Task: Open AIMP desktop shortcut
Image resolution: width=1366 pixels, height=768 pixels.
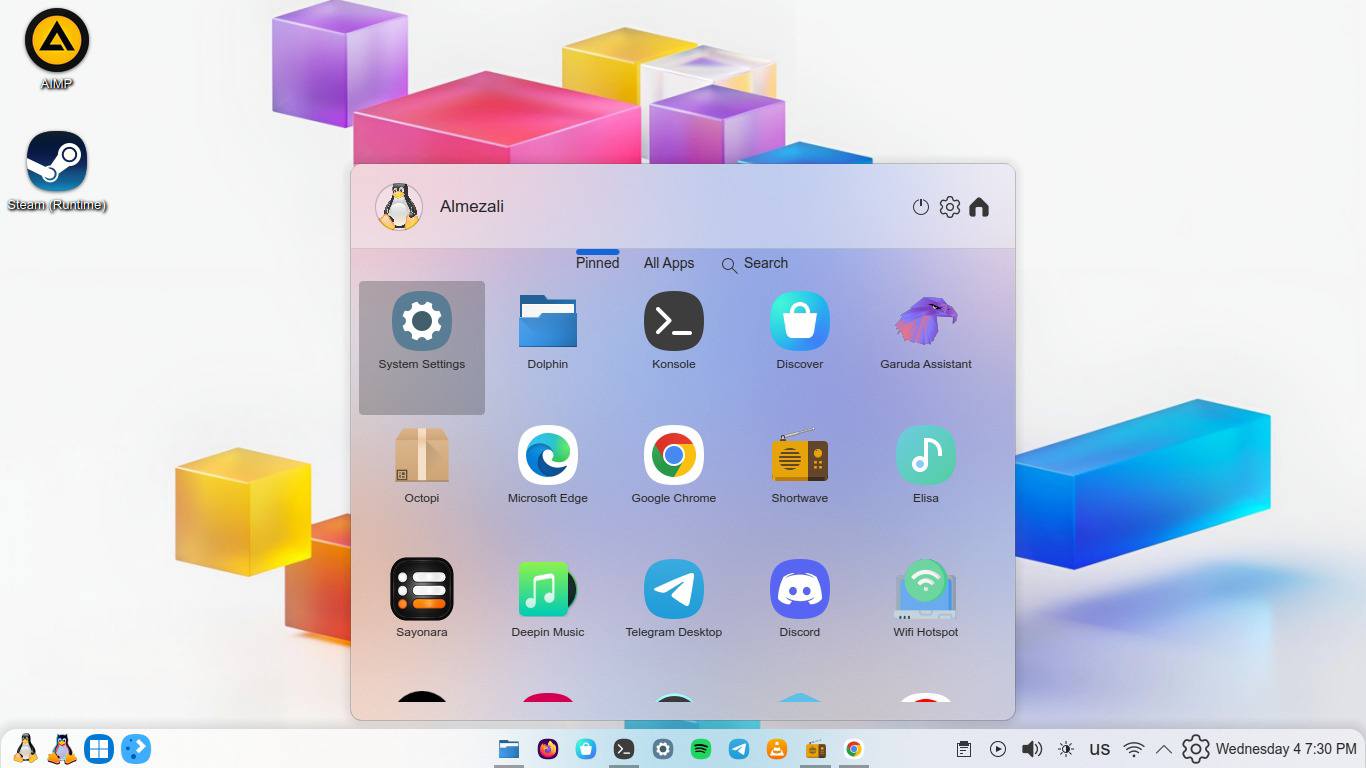Action: (57, 50)
